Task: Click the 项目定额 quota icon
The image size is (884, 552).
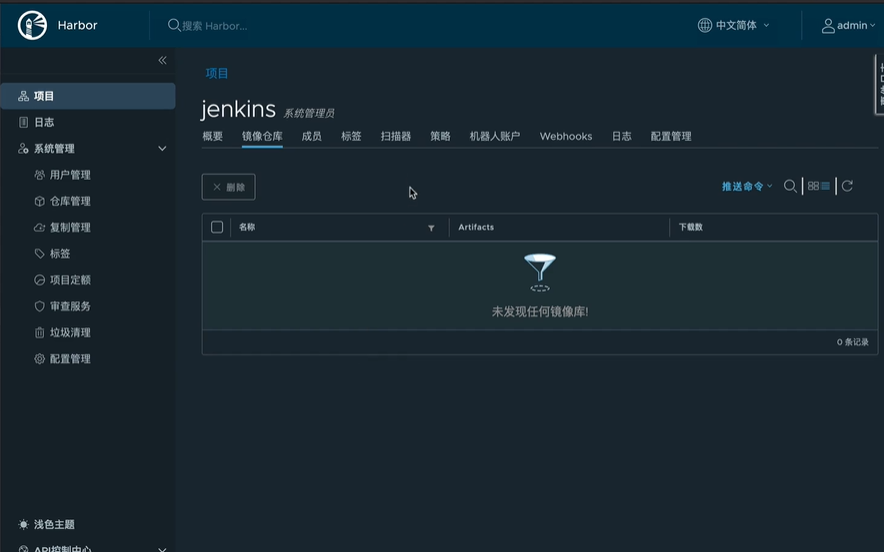Action: click(x=39, y=280)
